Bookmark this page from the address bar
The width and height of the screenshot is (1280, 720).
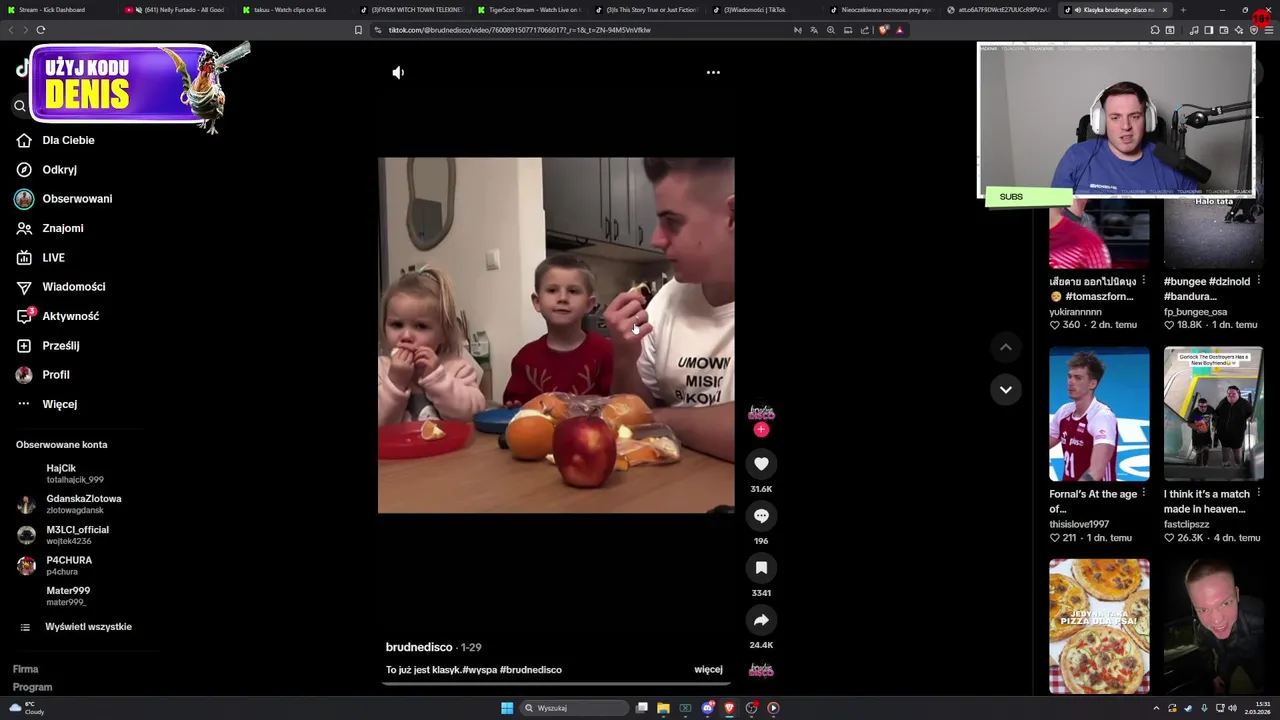click(x=358, y=30)
